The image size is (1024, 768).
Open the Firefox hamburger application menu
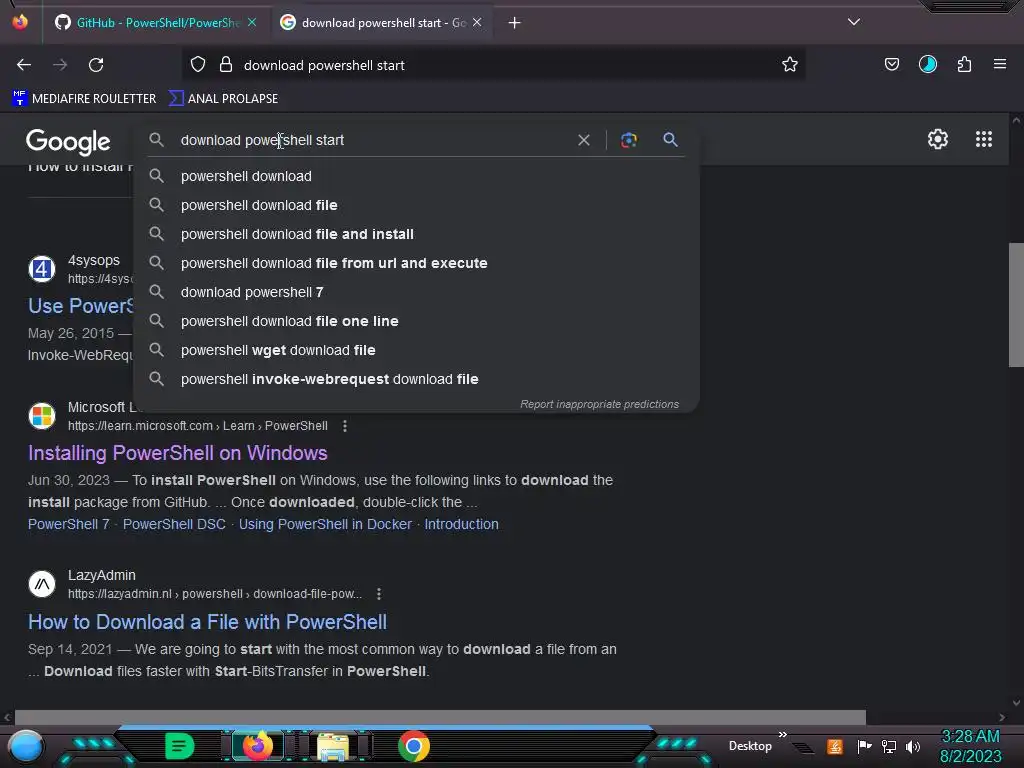1000,64
